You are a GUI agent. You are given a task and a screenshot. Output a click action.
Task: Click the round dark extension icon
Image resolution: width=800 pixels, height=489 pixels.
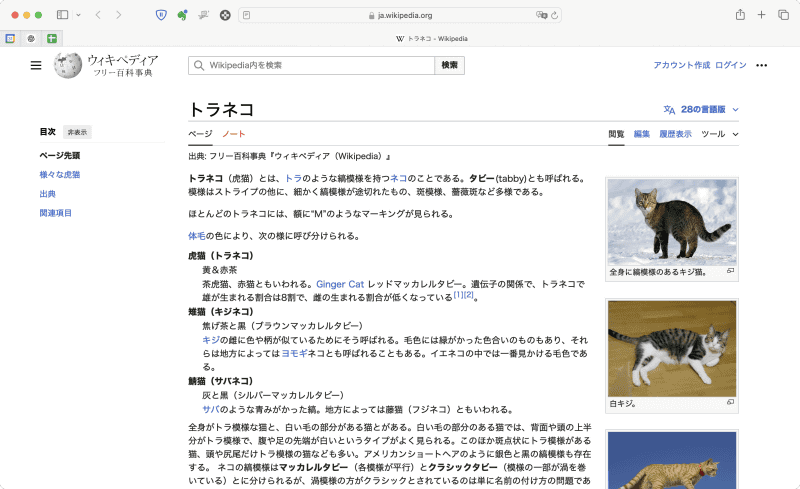click(x=225, y=15)
